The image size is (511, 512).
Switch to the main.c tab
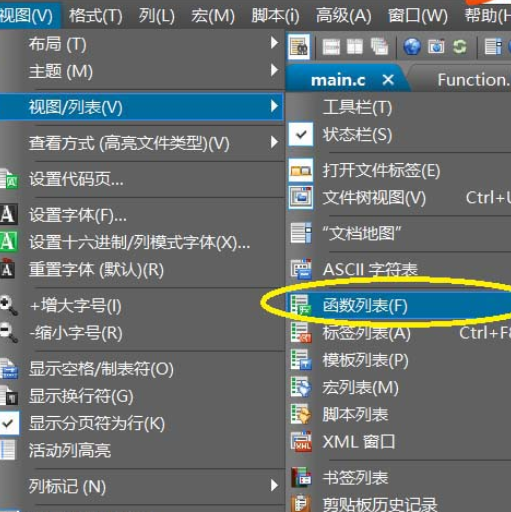338,80
